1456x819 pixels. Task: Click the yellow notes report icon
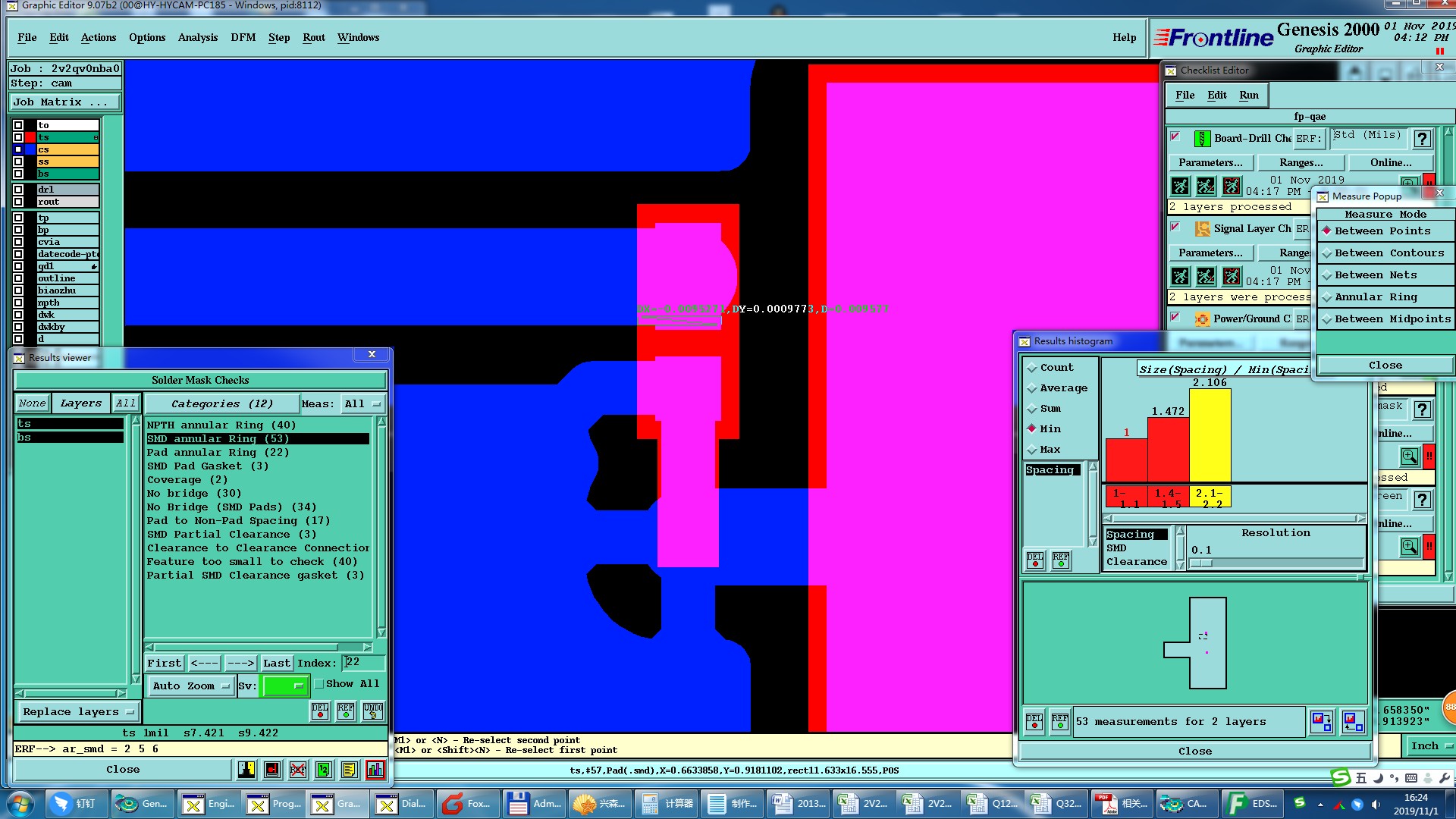click(349, 770)
